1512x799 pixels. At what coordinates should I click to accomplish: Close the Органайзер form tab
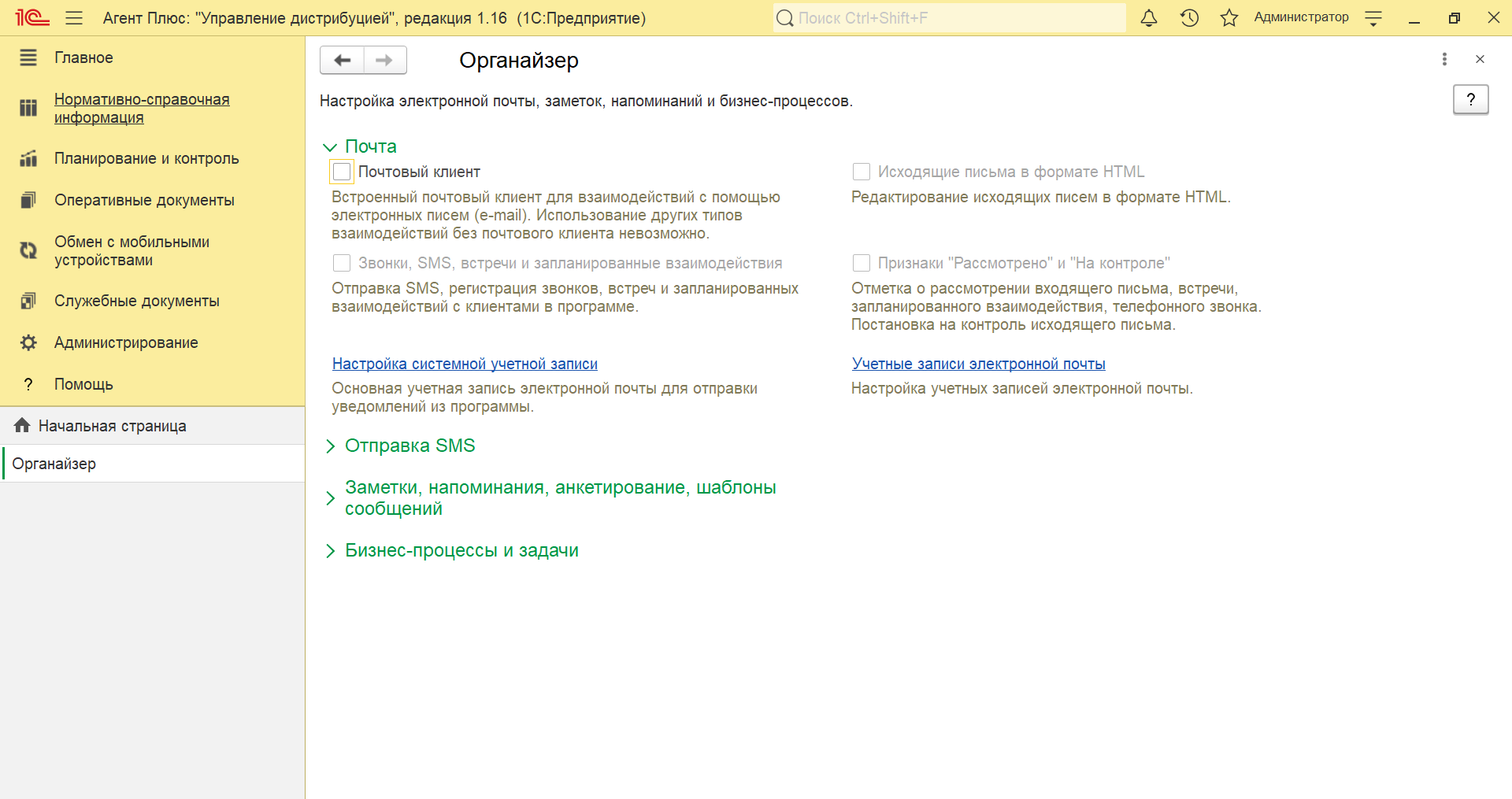[1480, 59]
